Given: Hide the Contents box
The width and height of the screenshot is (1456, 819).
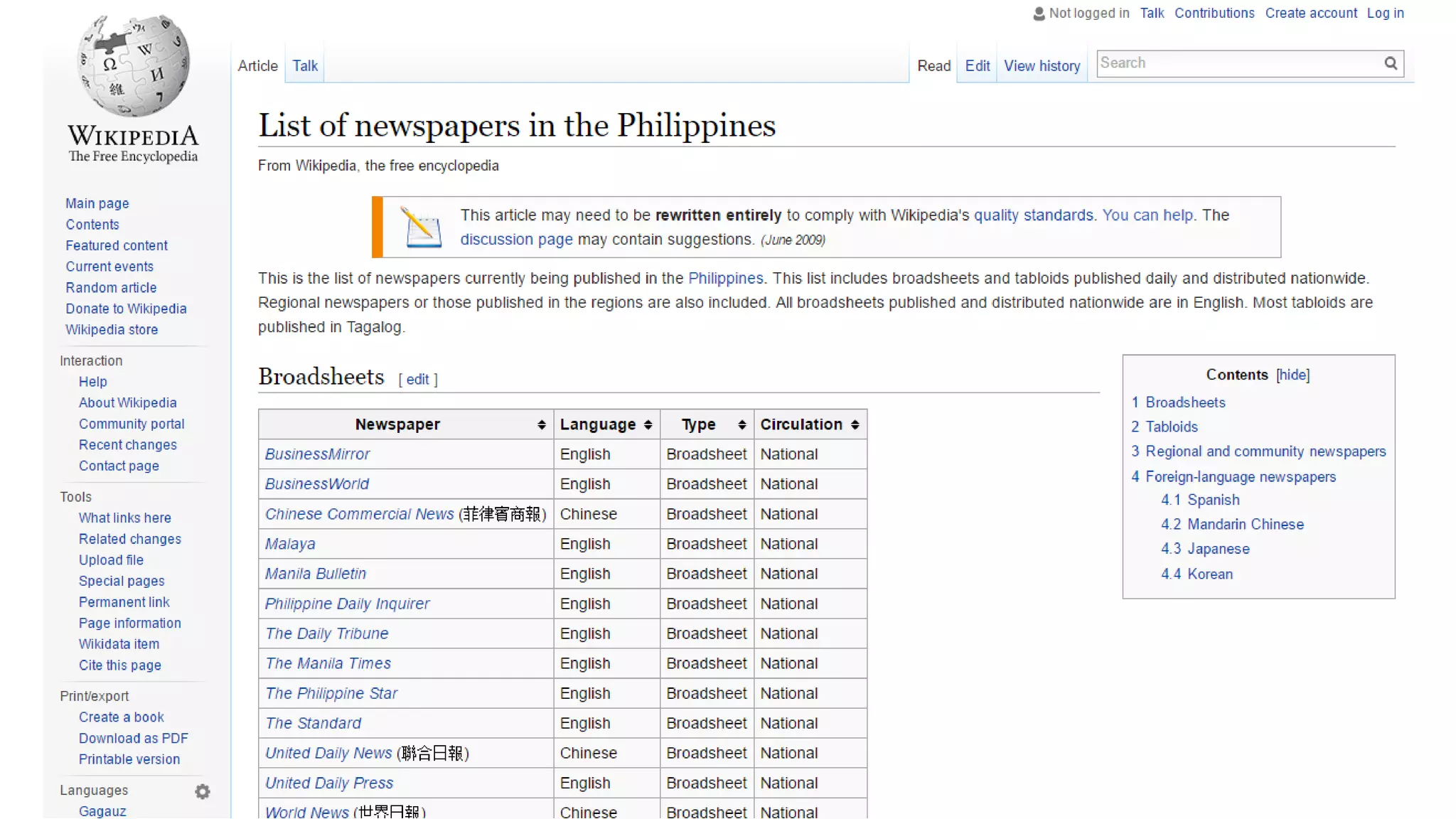Looking at the screenshot, I should [1292, 375].
